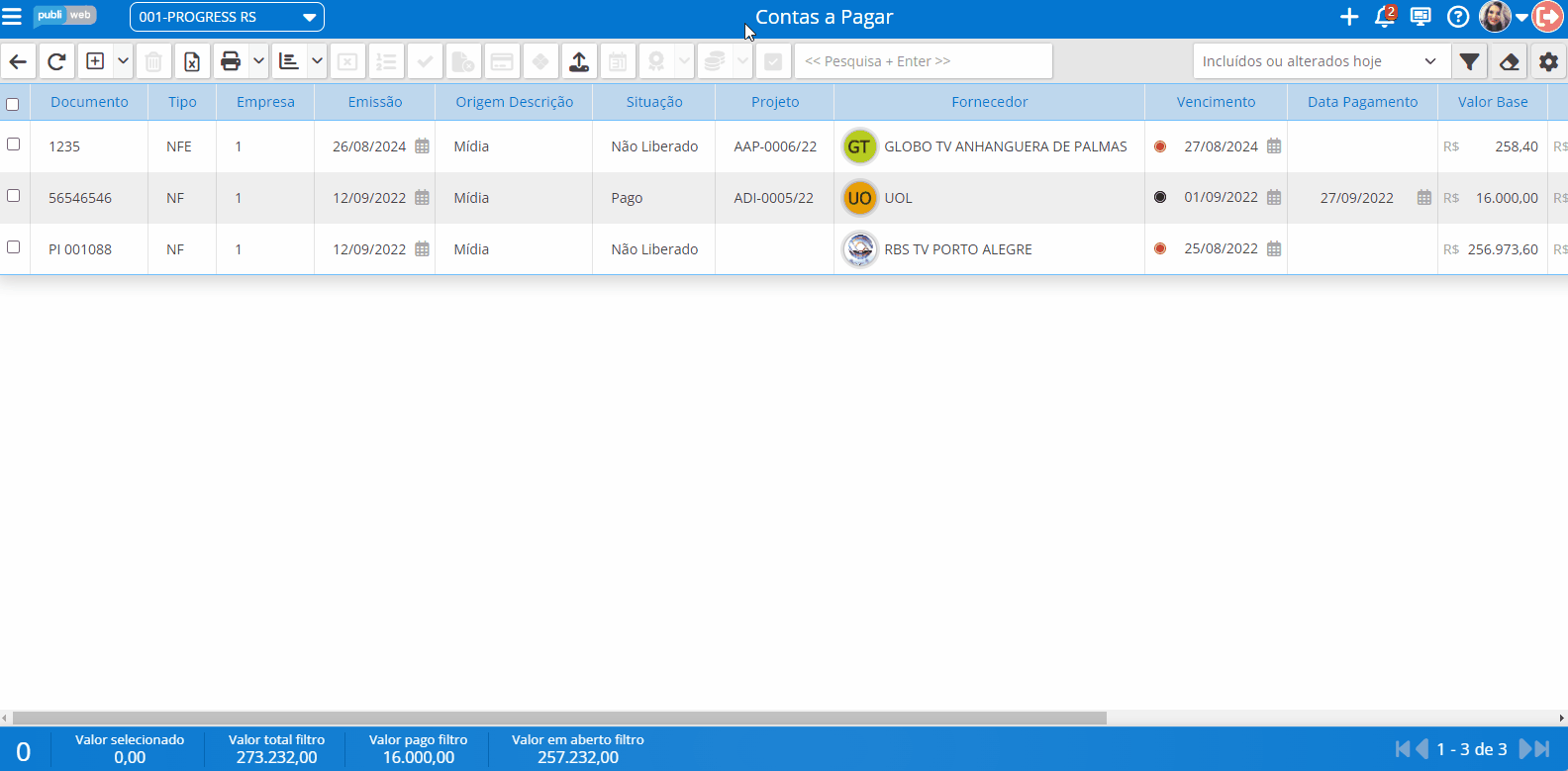Open project AAP-0006/22
This screenshot has width=1568, height=771.
[x=775, y=146]
